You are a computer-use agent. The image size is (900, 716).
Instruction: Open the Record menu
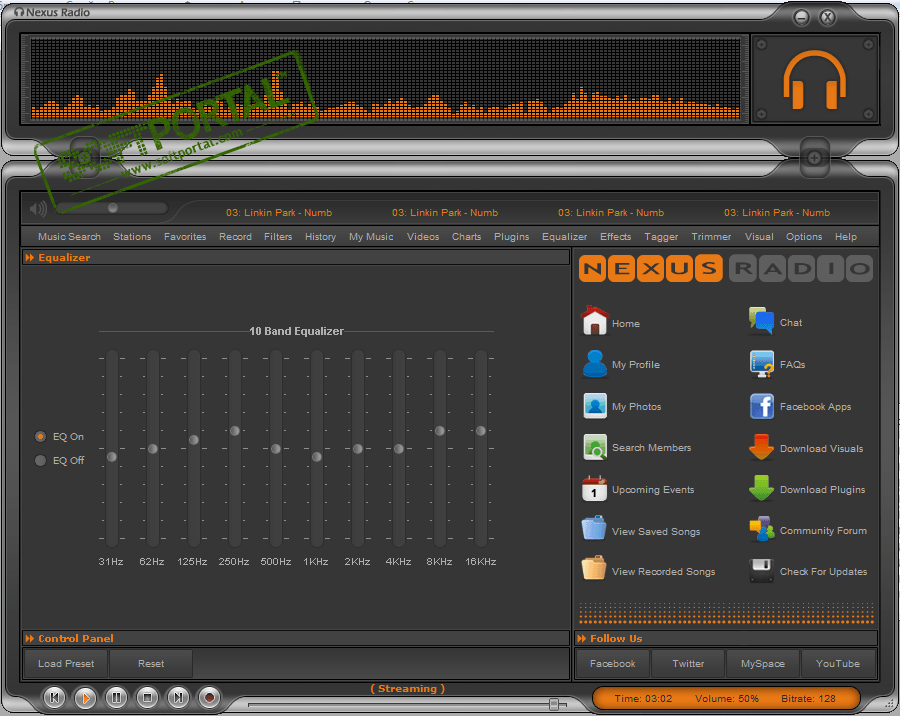coord(235,237)
